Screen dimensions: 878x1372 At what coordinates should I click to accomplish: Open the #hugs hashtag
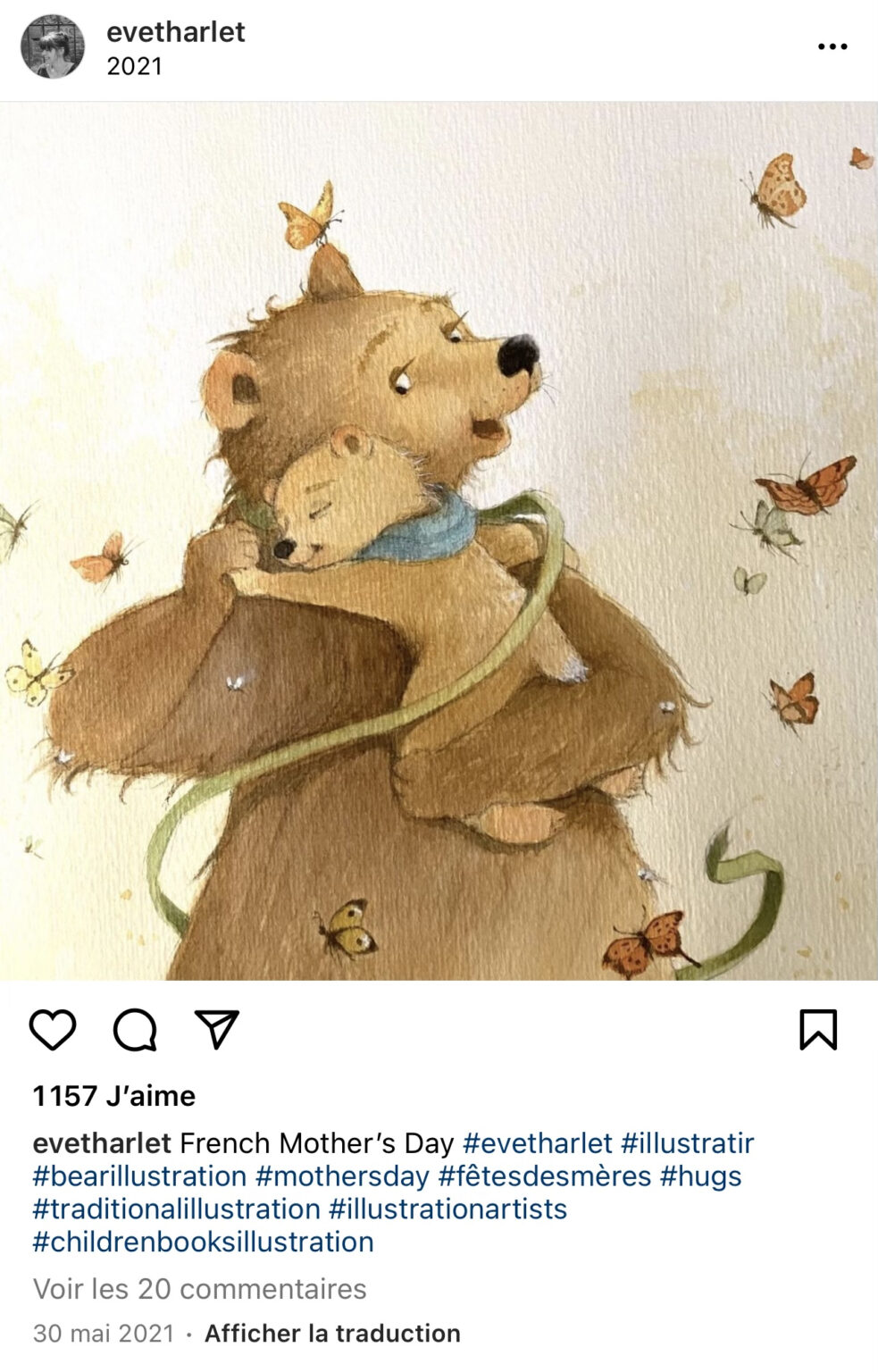pos(701,1176)
